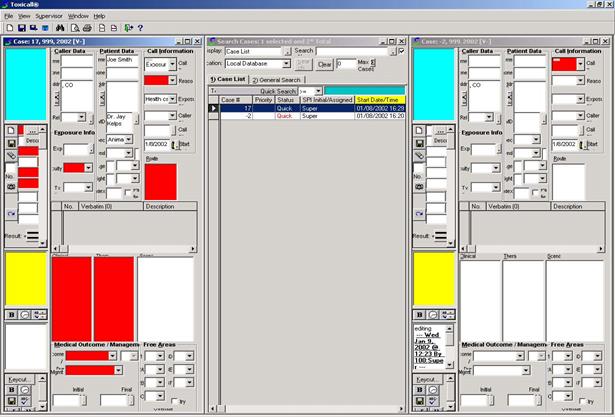The height and width of the screenshot is (417, 615).
Task: Toggle checkbox at Search Cases top right
Action: coord(401,50)
